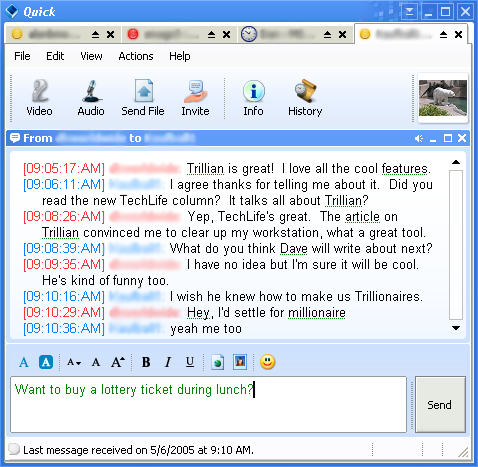
Task: Click the red status icon on its tab
Action: [x=133, y=34]
